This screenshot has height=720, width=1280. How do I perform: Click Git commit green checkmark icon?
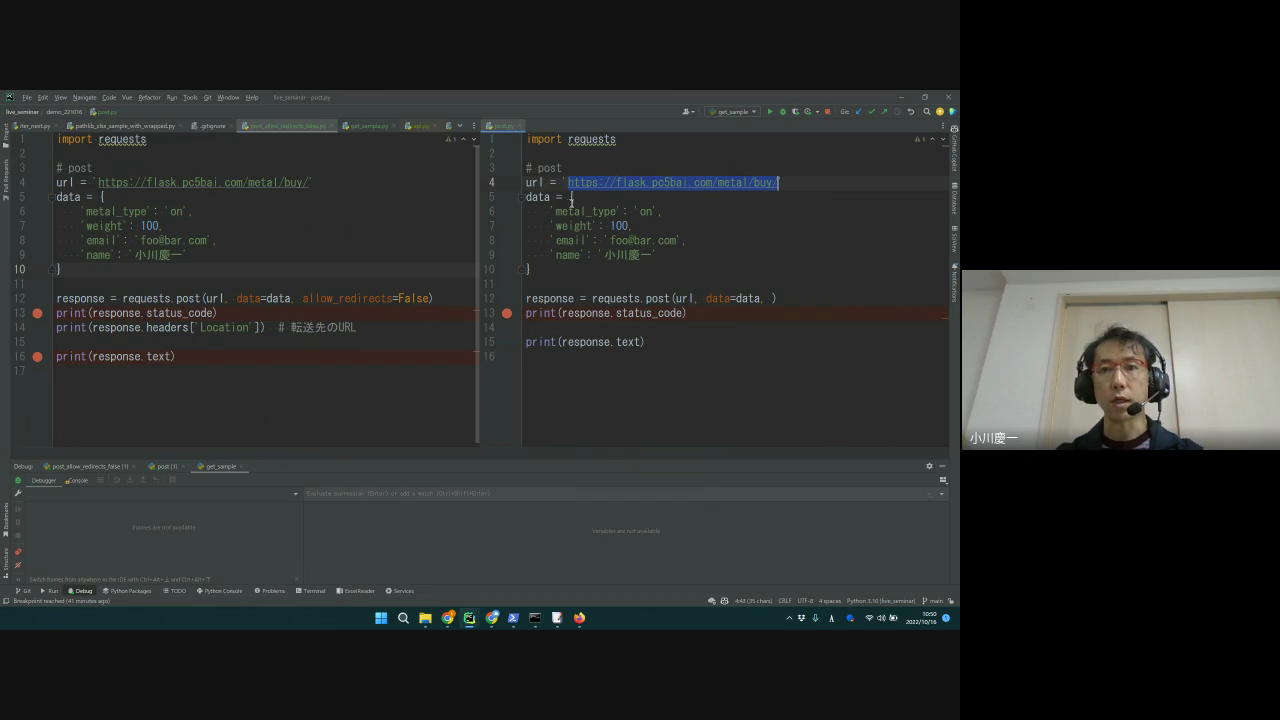pos(871,112)
